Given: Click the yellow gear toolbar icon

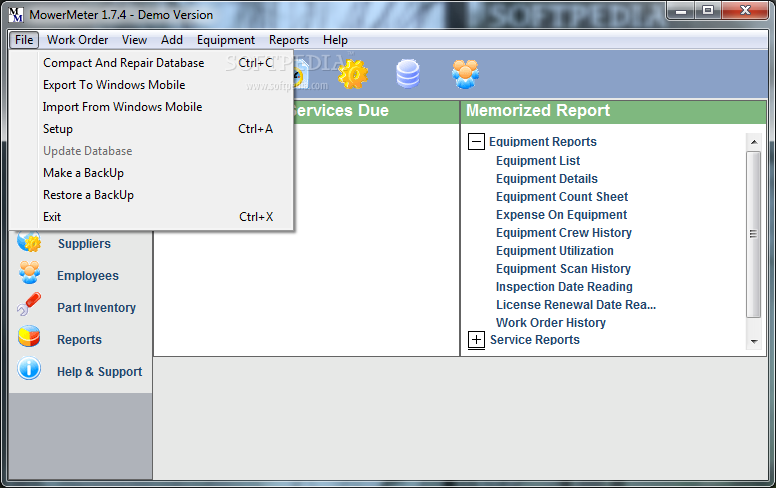Looking at the screenshot, I should pos(353,74).
